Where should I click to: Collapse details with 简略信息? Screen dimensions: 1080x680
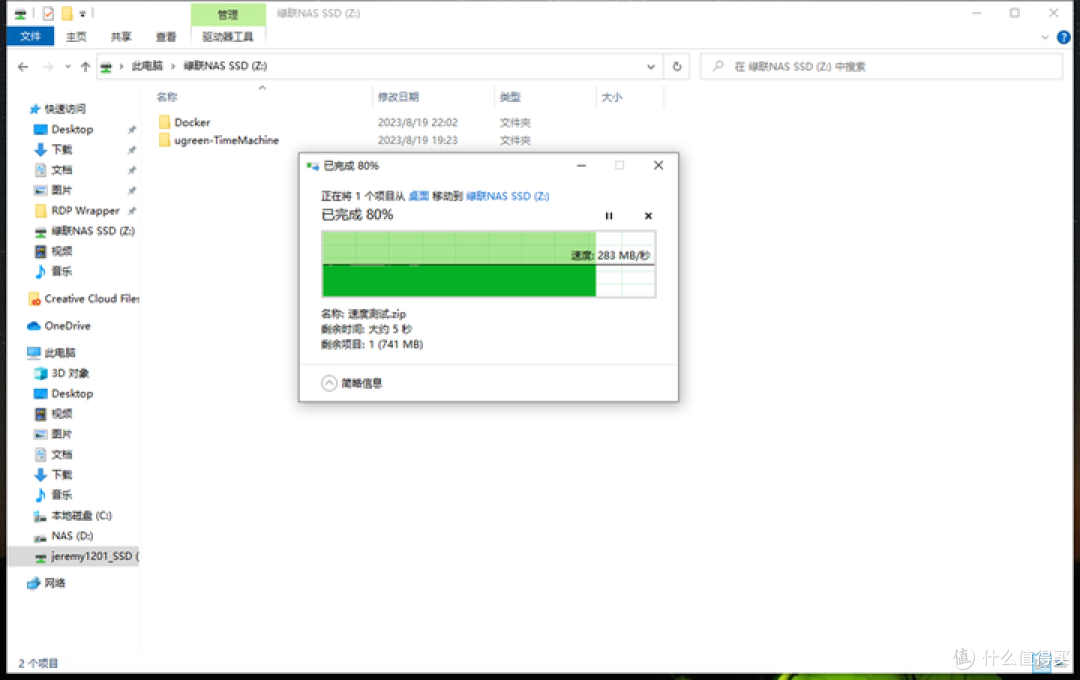pos(351,383)
